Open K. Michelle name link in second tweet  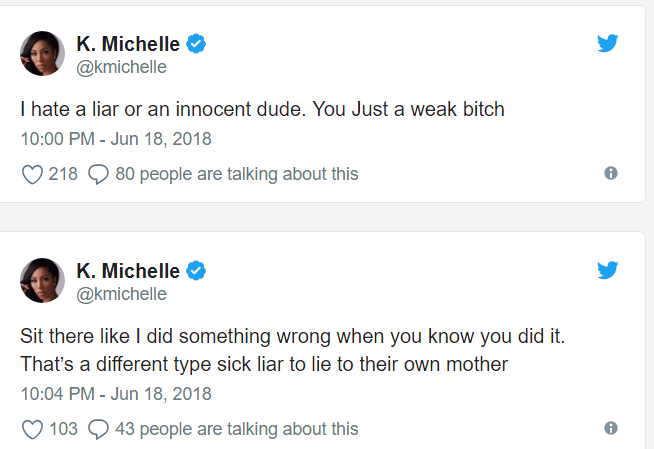[x=128, y=271]
